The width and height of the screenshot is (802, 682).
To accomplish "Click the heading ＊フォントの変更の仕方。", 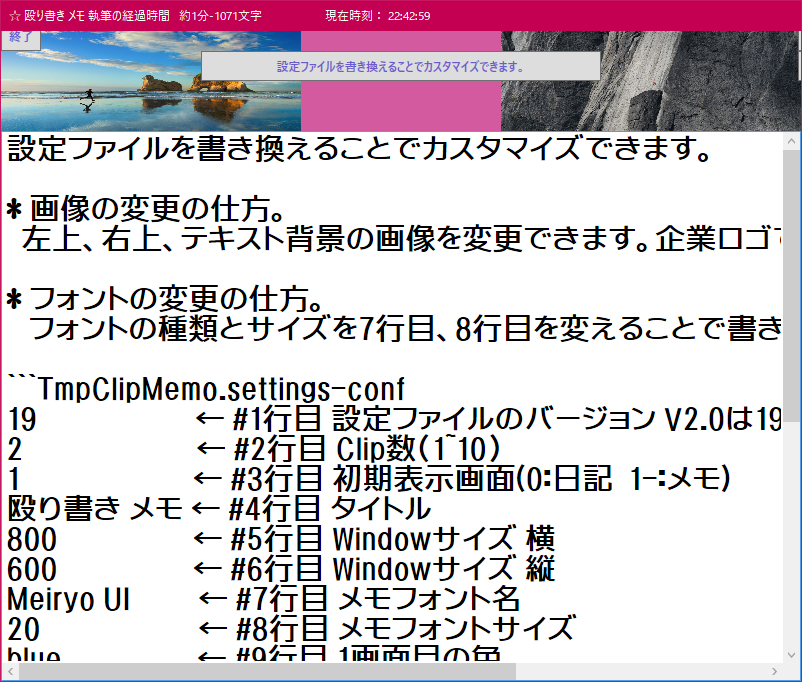I will pyautogui.click(x=165, y=299).
